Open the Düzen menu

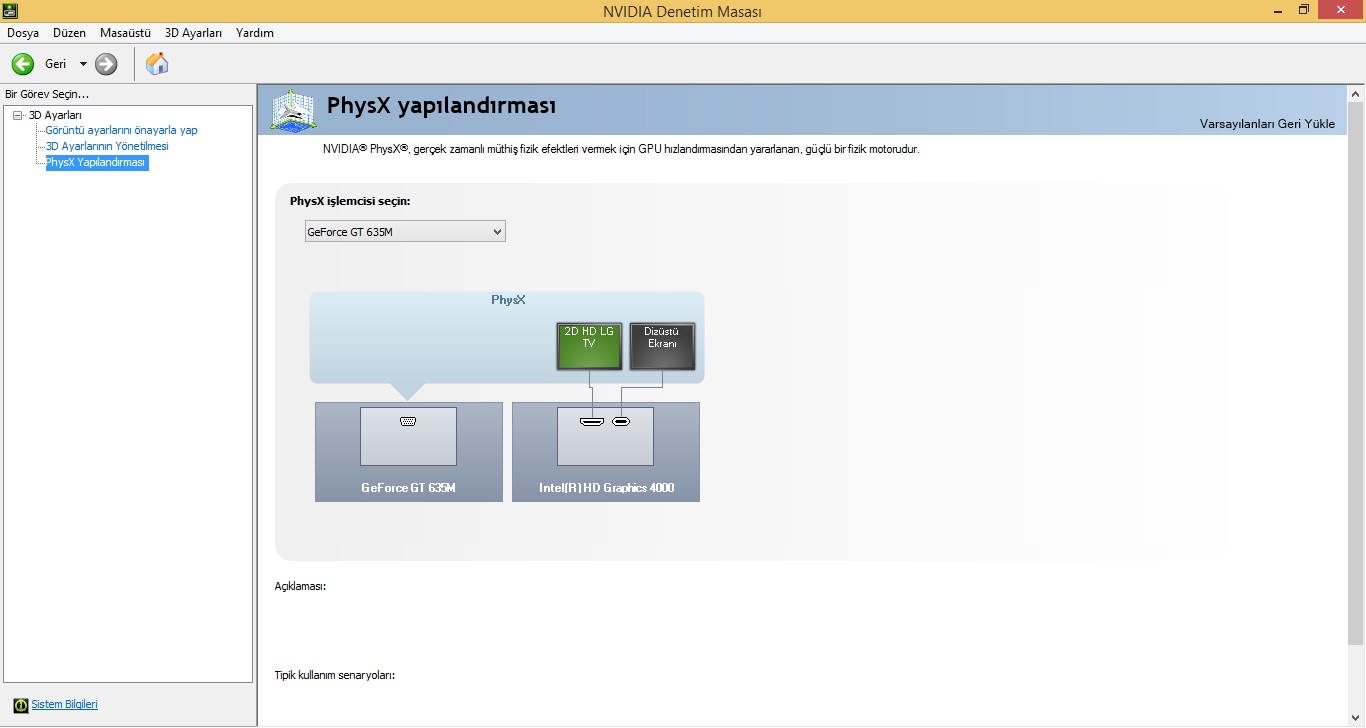pos(69,33)
